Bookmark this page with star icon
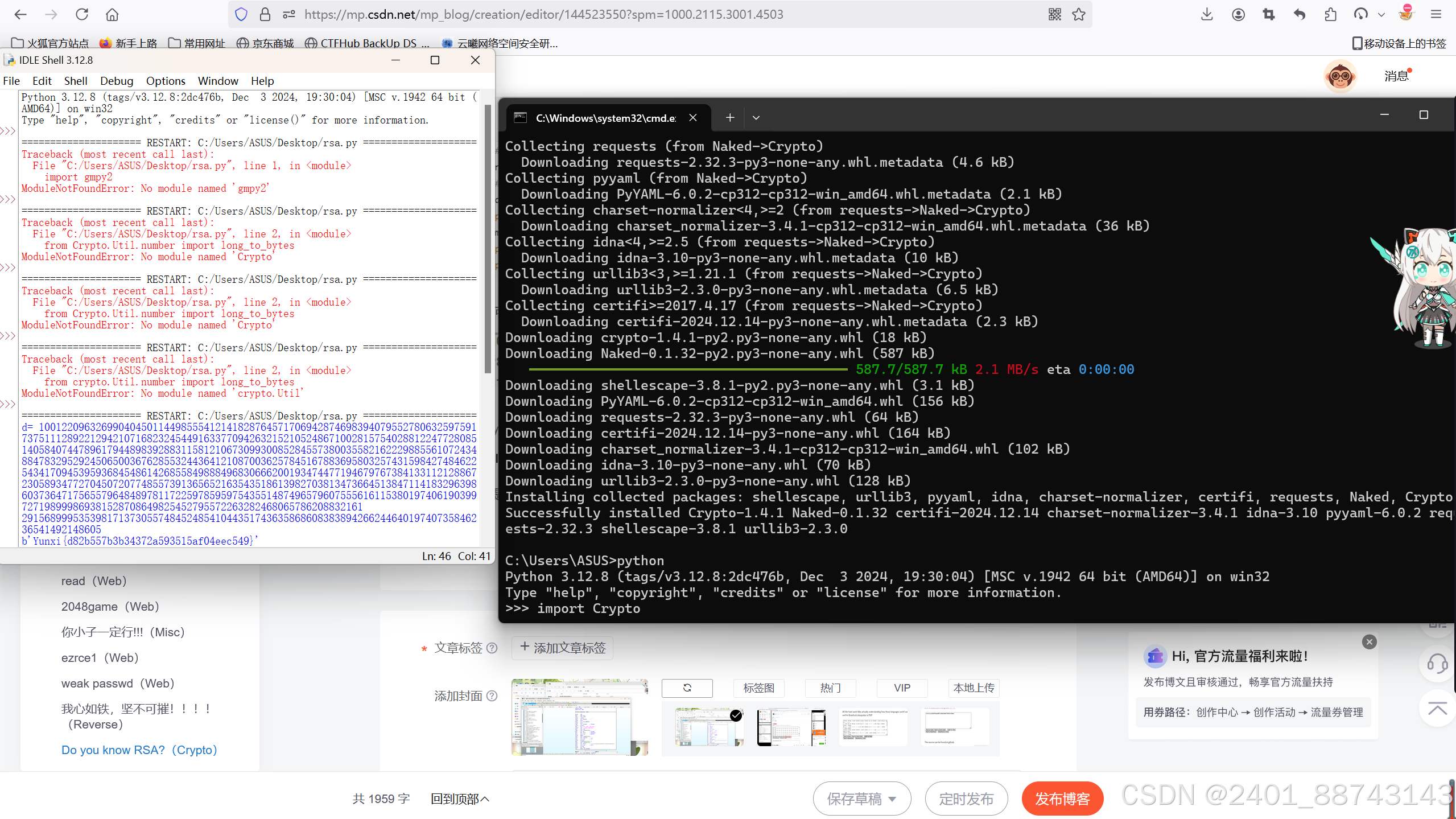 point(1079,14)
